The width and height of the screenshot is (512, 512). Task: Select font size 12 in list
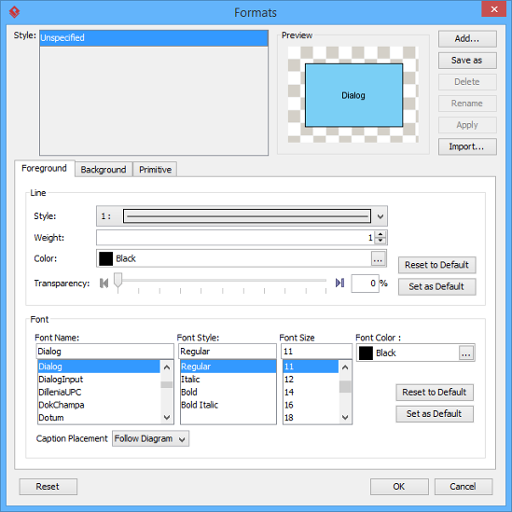[x=311, y=379]
